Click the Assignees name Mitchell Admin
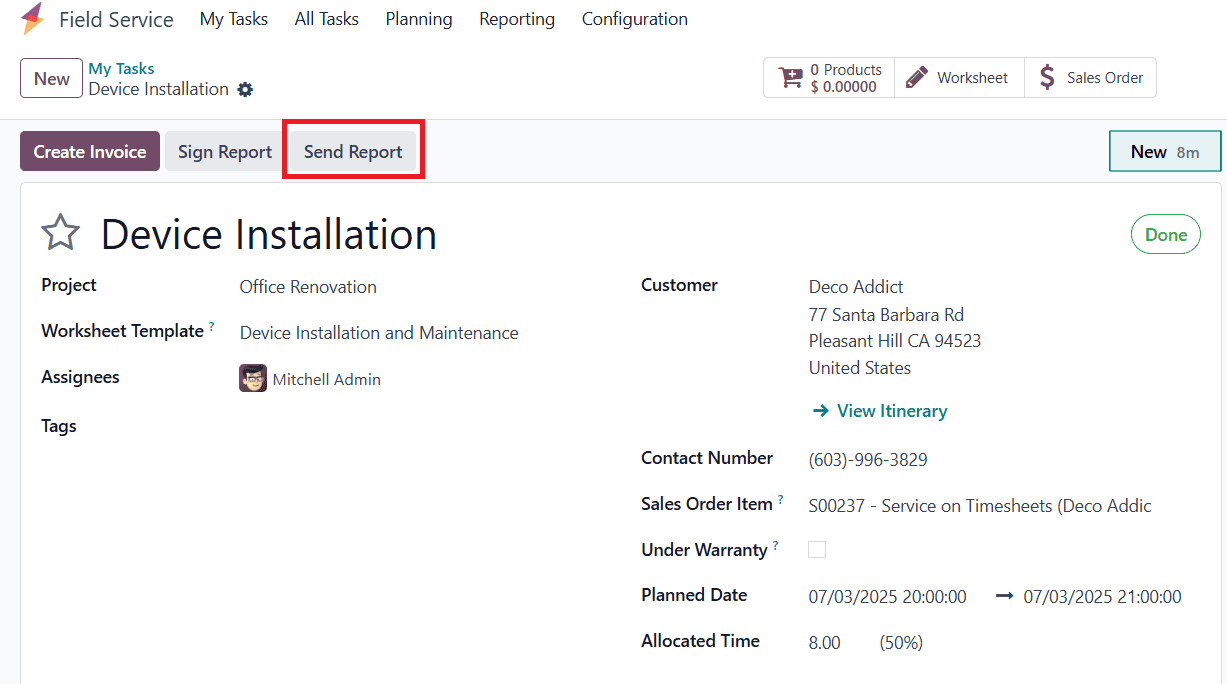The height and width of the screenshot is (684, 1227). (327, 380)
